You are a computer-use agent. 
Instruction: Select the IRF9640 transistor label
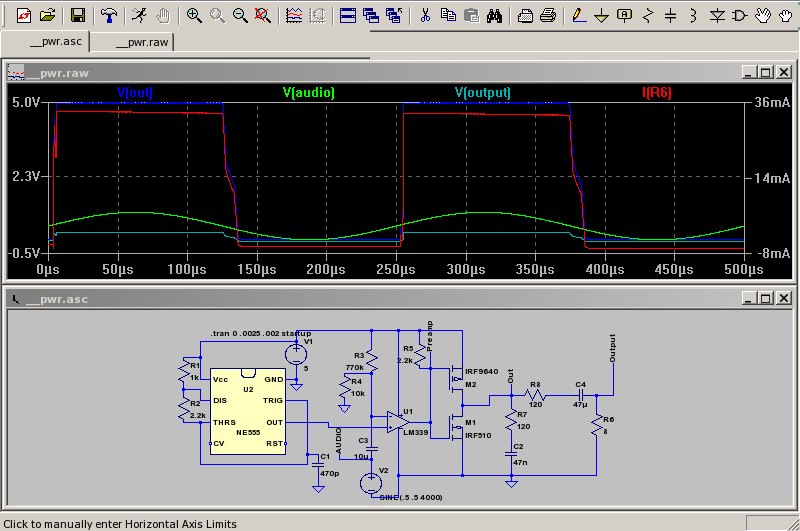pos(481,371)
